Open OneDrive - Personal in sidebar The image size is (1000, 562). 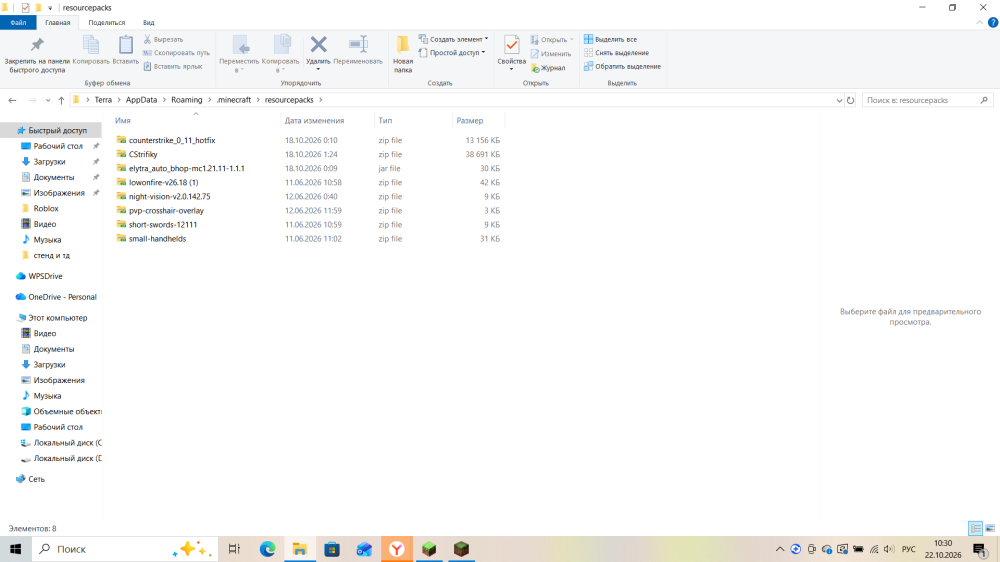point(62,297)
